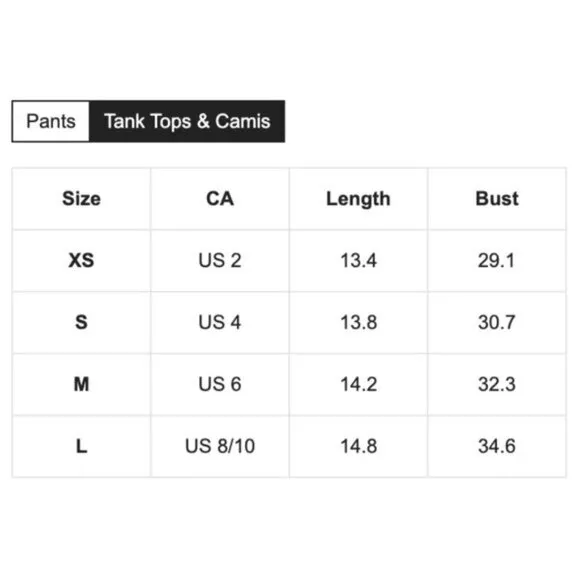Select the S size row label

81,322
